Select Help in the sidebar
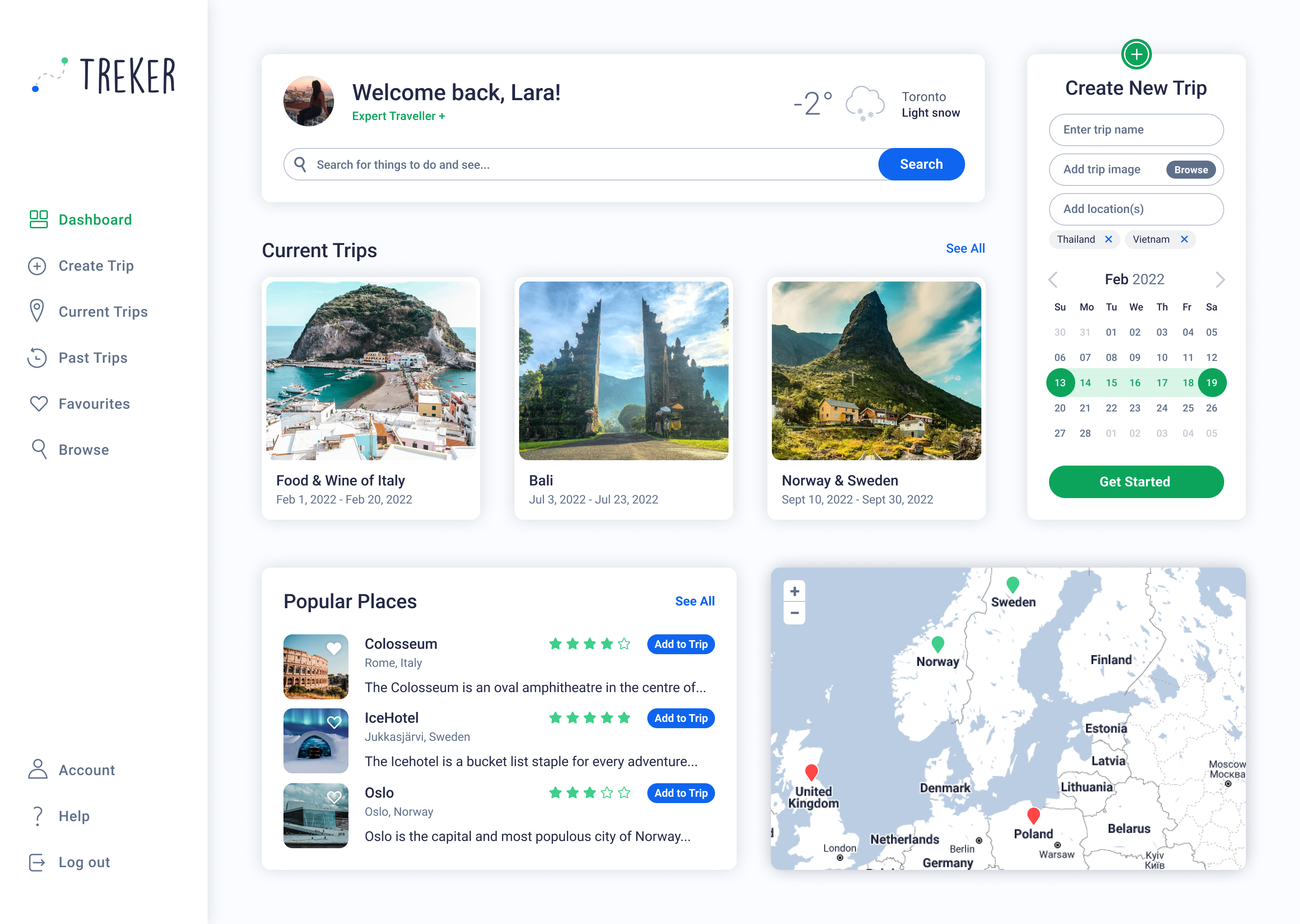The image size is (1300, 924). point(37,816)
